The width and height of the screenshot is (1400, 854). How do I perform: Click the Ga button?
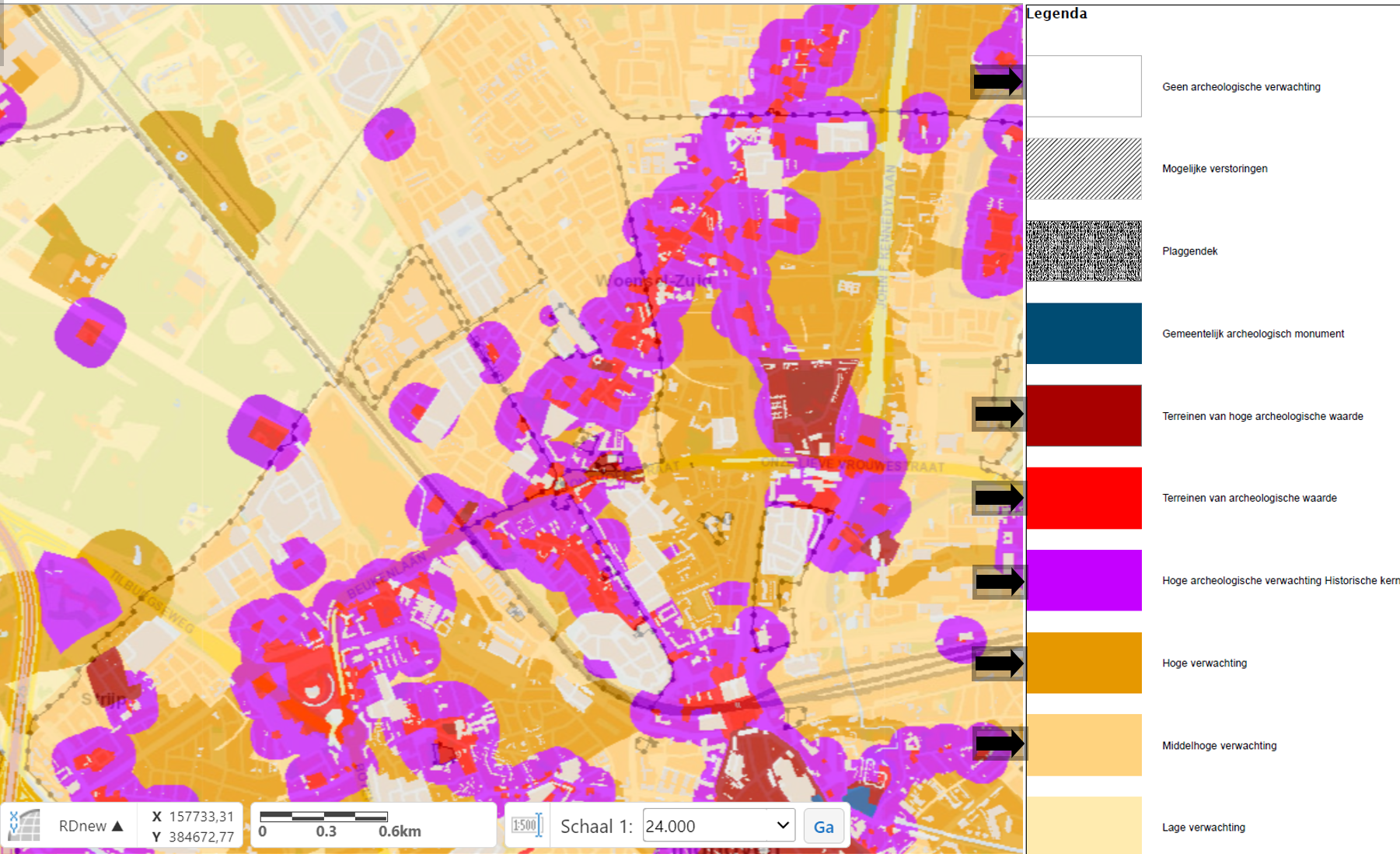click(x=823, y=827)
